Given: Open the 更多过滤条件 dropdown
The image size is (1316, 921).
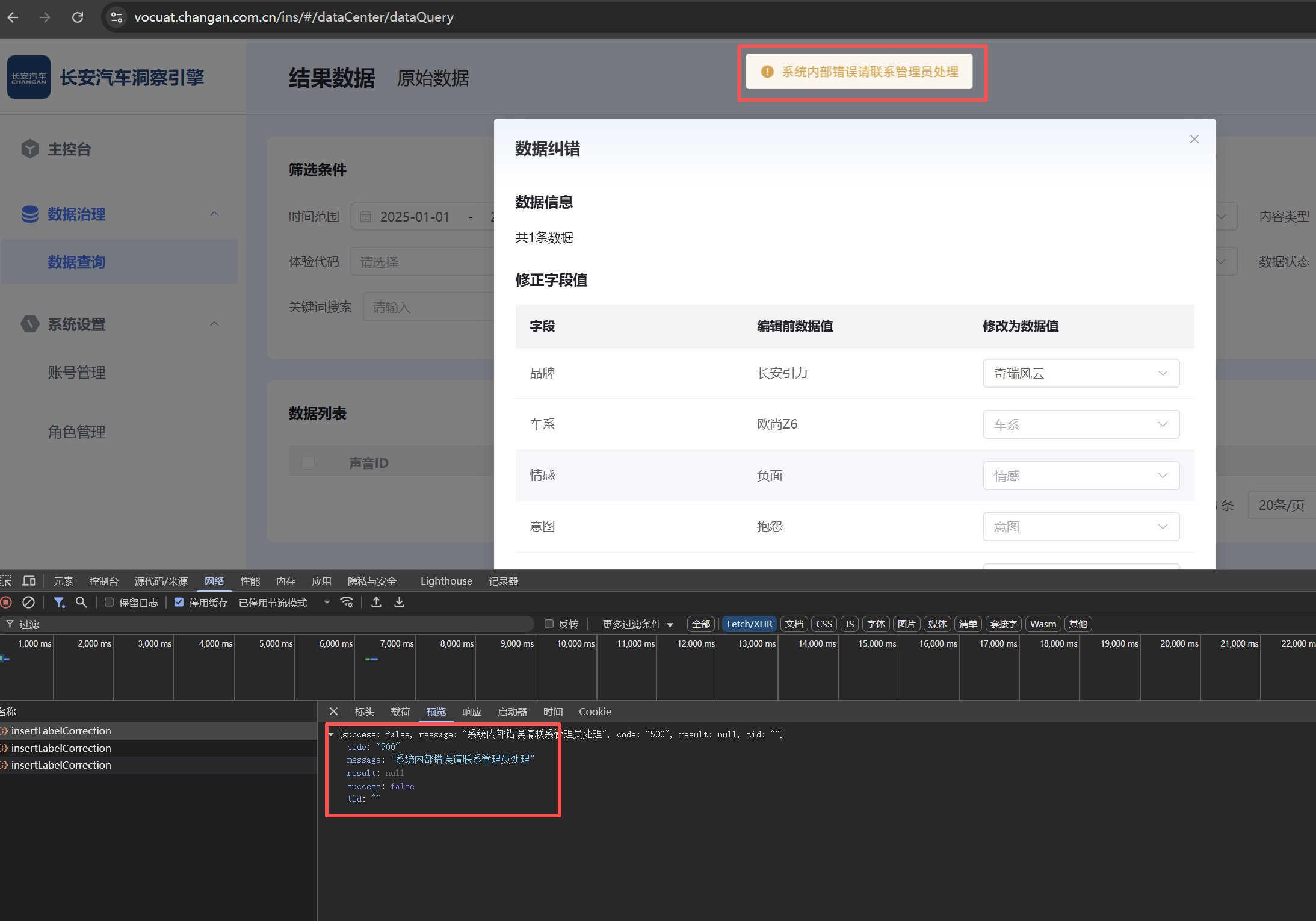Looking at the screenshot, I should pos(637,624).
